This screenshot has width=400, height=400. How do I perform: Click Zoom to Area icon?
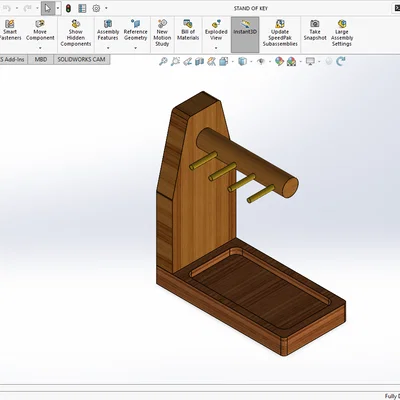click(x=175, y=61)
